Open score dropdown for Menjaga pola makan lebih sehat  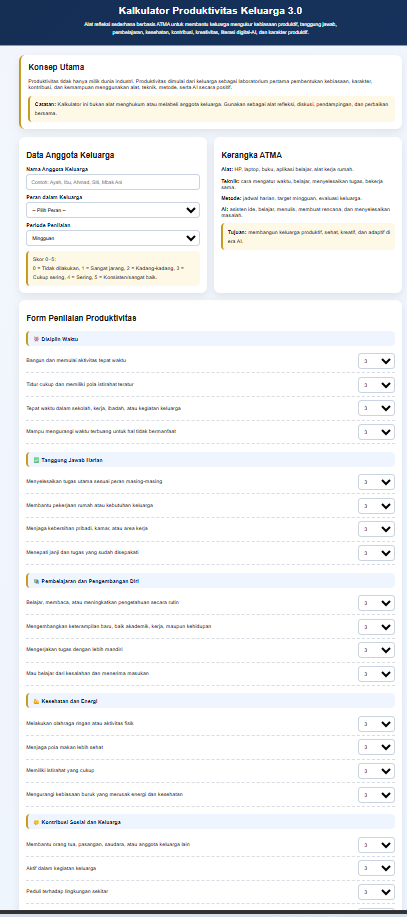[376, 747]
